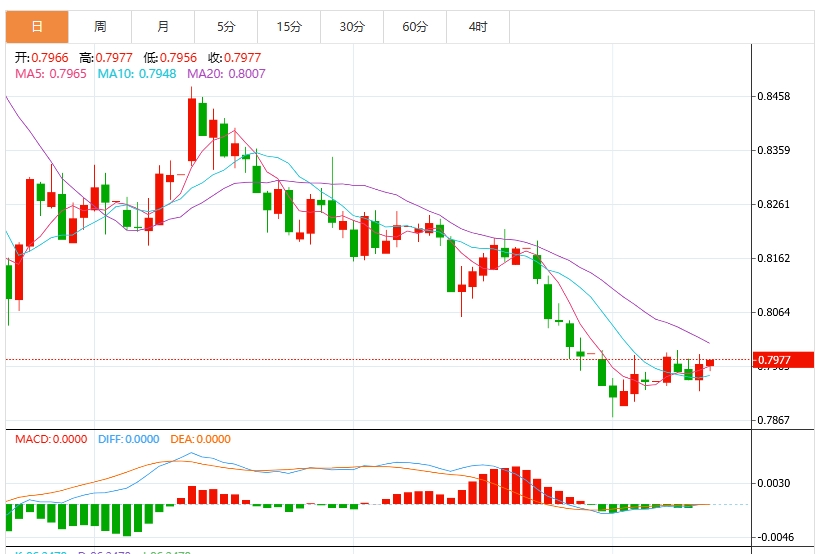Click the 高:0.7977 high price value
Viewport: 822px width, 554px height.
[x=106, y=58]
